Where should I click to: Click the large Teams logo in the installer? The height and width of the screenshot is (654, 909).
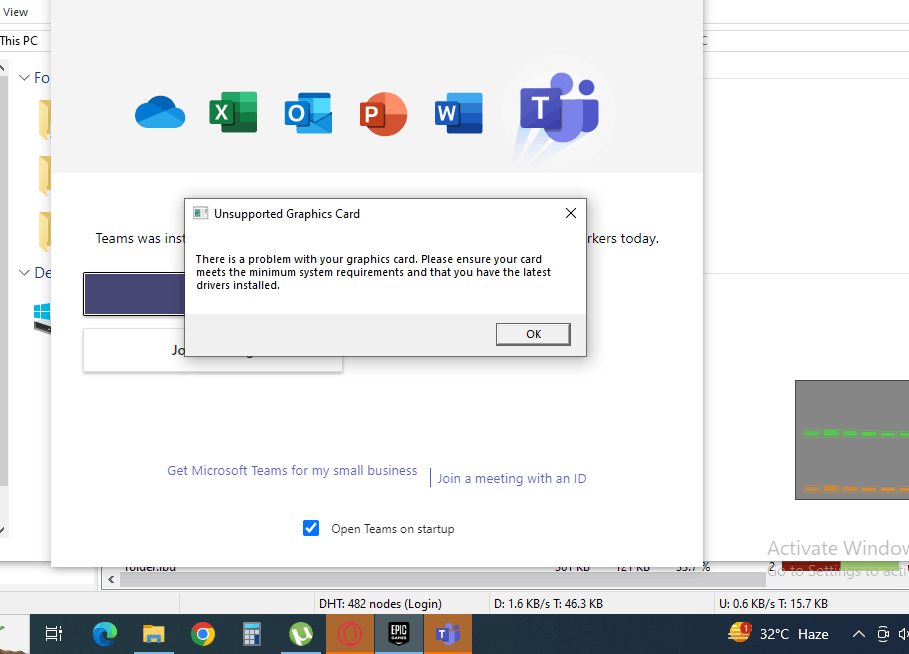tap(559, 109)
